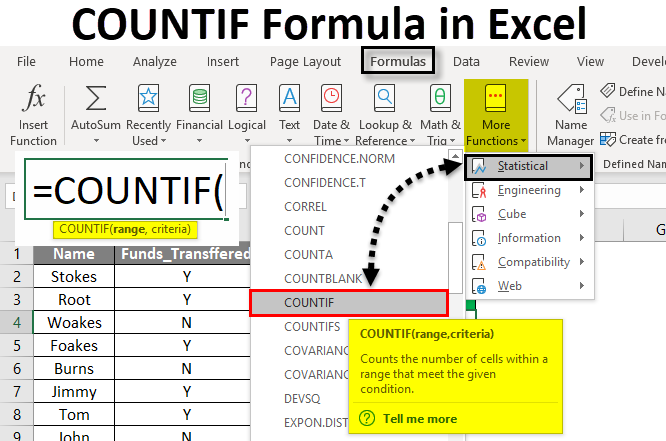Select row 4 header

pyautogui.click(x=17, y=322)
